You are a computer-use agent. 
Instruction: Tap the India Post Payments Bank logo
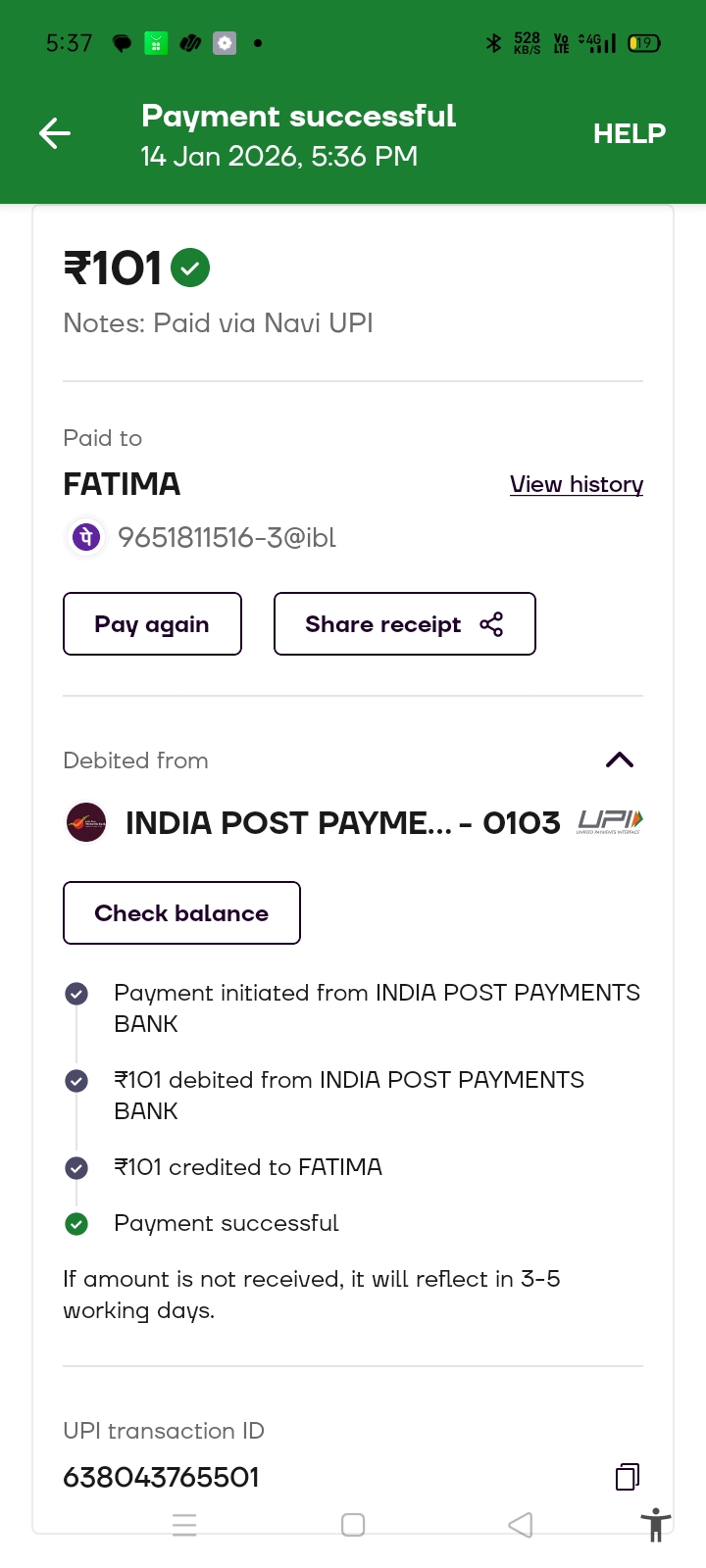pyautogui.click(x=86, y=823)
